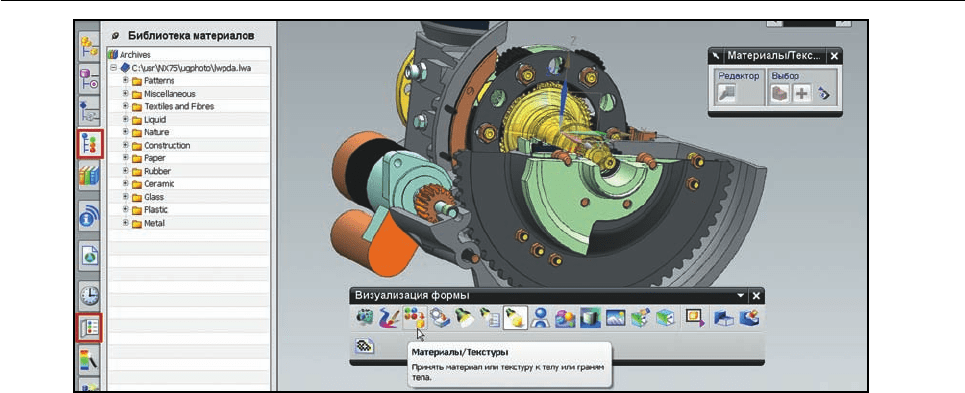The image size is (965, 393).
Task: Open the clock History sidebar icon
Action: click(x=89, y=297)
